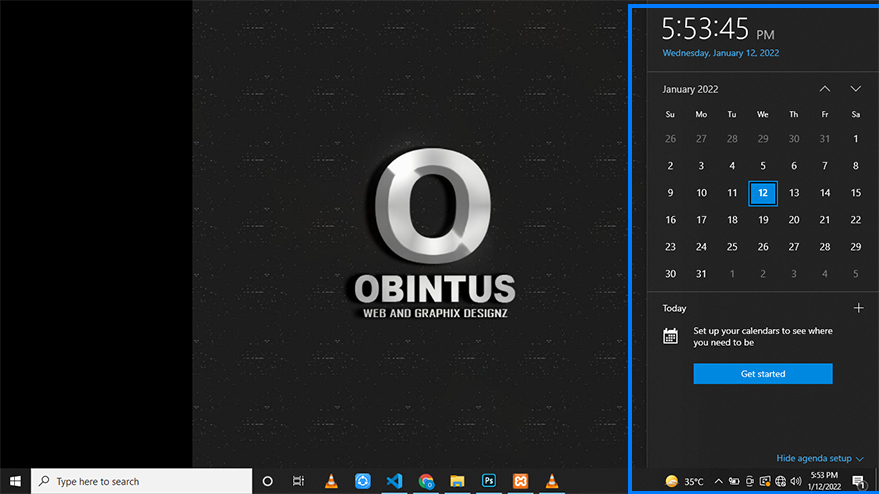Go to next month in calendar
This screenshot has height=494, width=879.
pos(856,89)
